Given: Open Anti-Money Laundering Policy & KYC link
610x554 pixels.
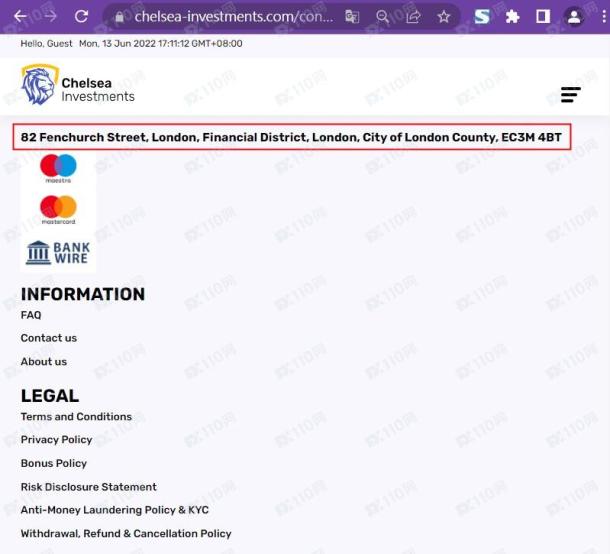Looking at the screenshot, I should coord(115,510).
